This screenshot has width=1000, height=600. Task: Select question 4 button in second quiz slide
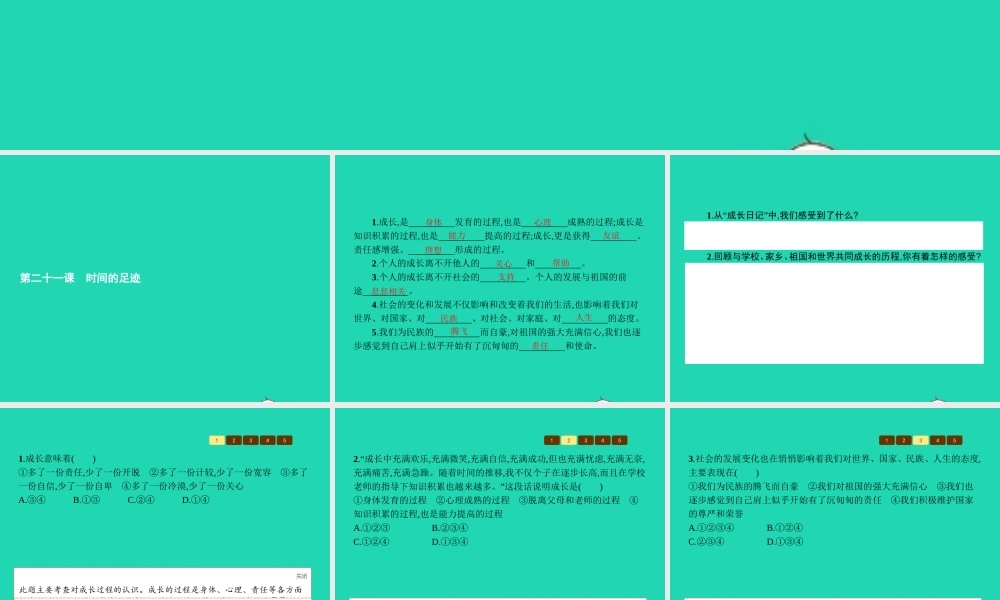click(603, 440)
